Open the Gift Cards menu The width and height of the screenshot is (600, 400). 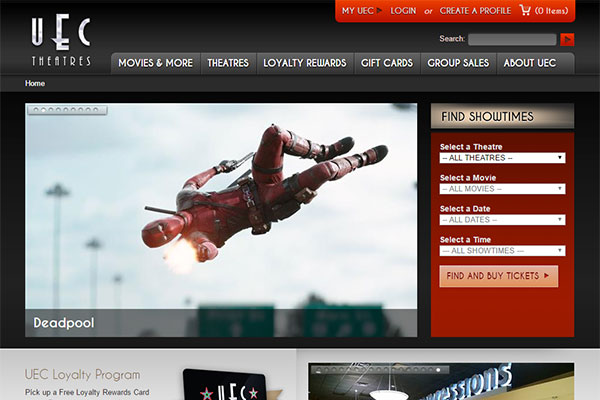click(386, 63)
